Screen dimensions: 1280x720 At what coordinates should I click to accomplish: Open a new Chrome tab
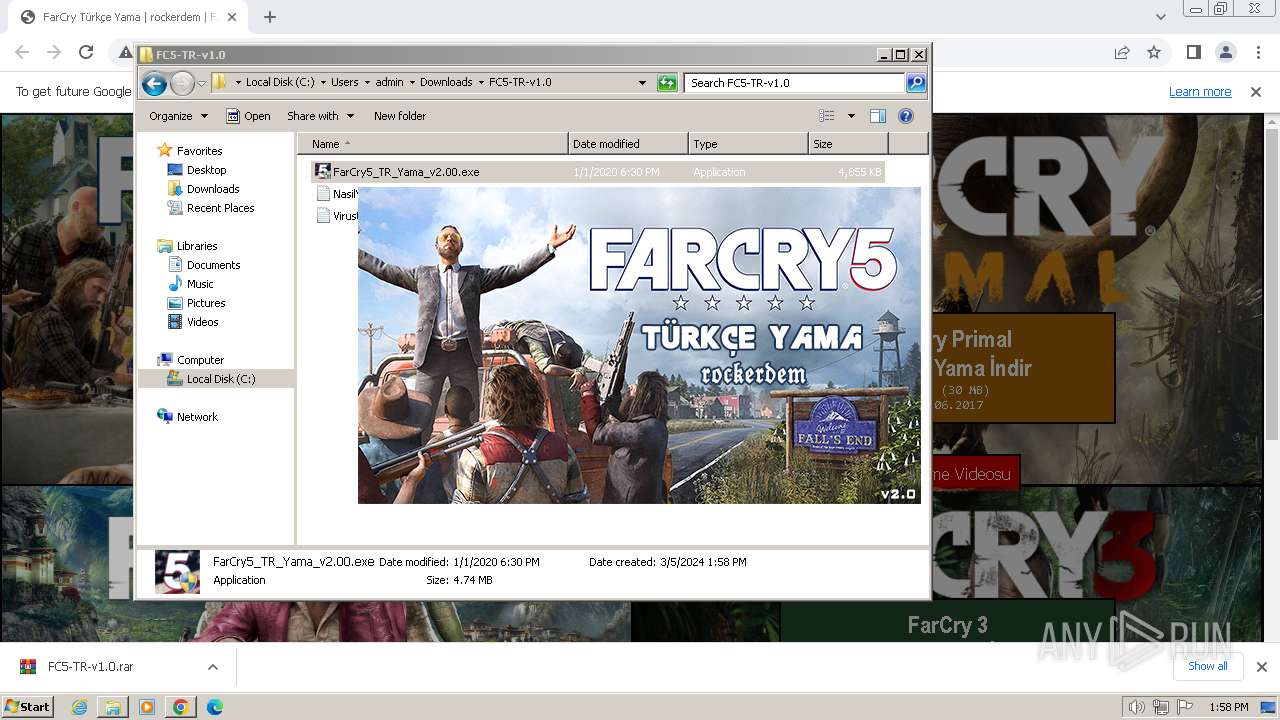270,17
